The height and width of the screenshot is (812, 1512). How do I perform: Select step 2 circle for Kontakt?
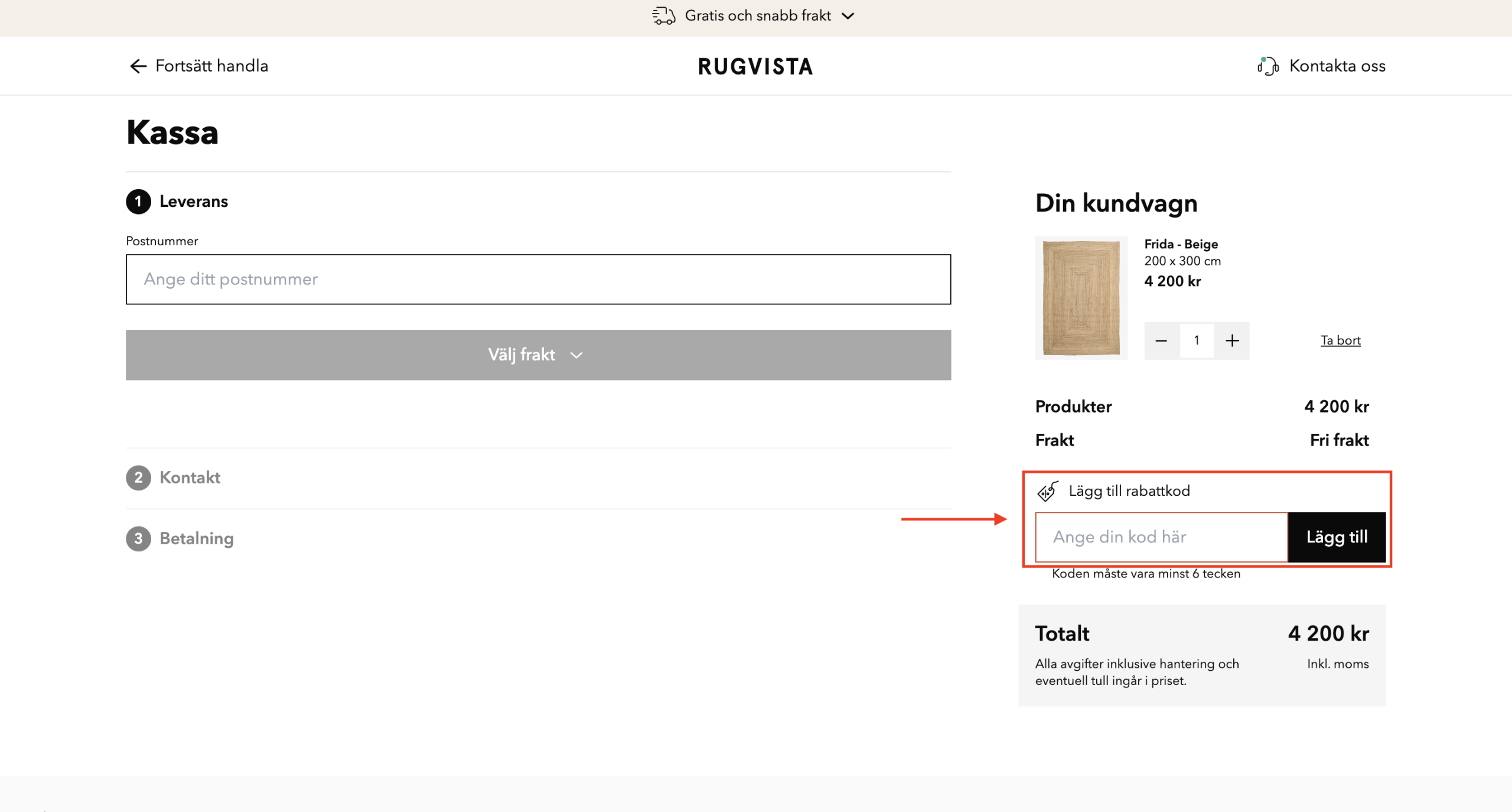coord(138,478)
